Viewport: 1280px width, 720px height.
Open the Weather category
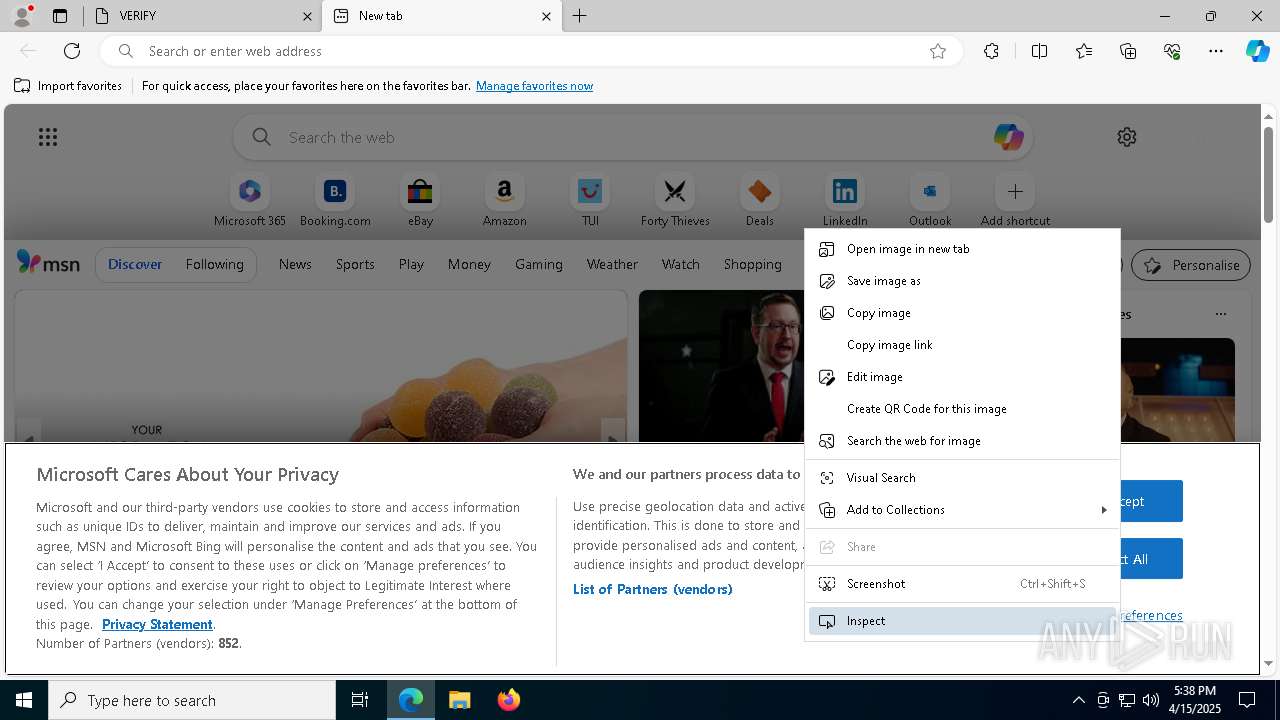point(612,264)
